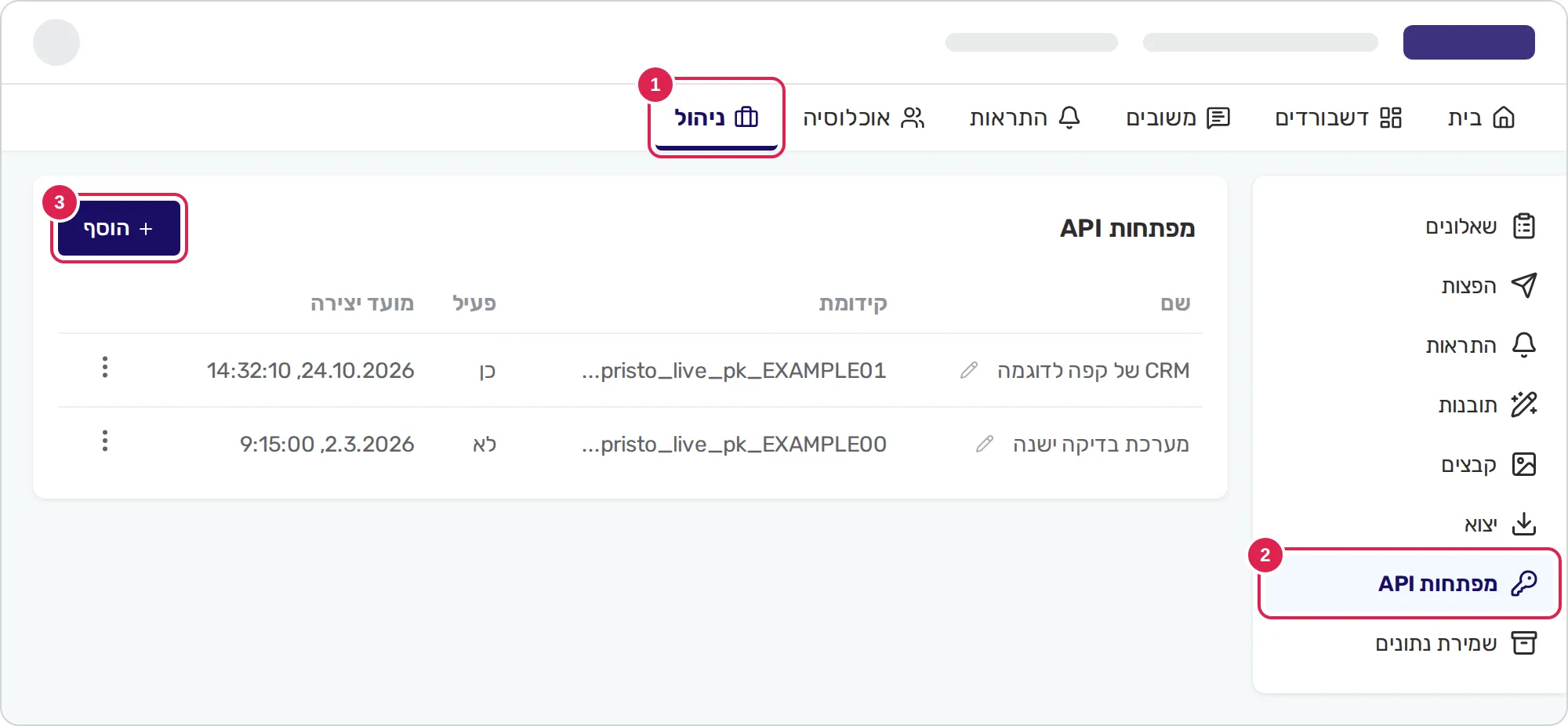The height and width of the screenshot is (726, 1568).
Task: Navigate to the בית home tab
Action: (1481, 118)
